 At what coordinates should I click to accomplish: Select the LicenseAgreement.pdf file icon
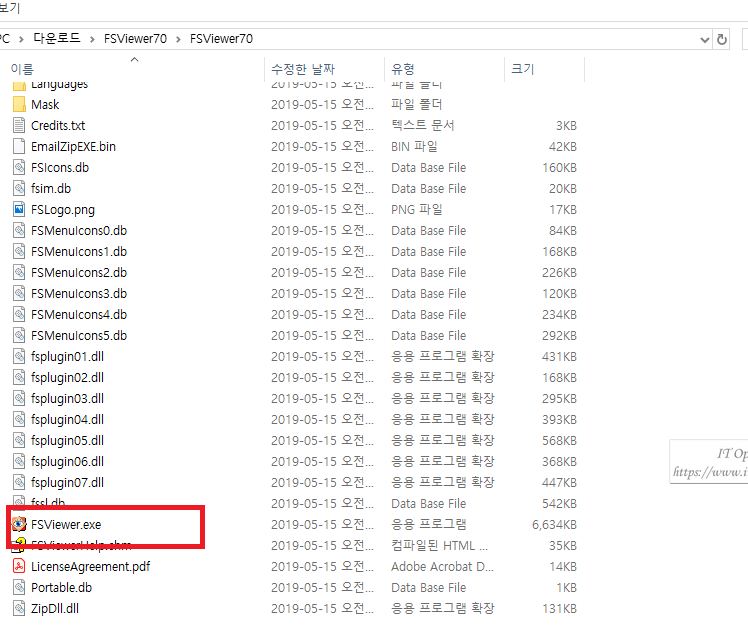pos(19,567)
